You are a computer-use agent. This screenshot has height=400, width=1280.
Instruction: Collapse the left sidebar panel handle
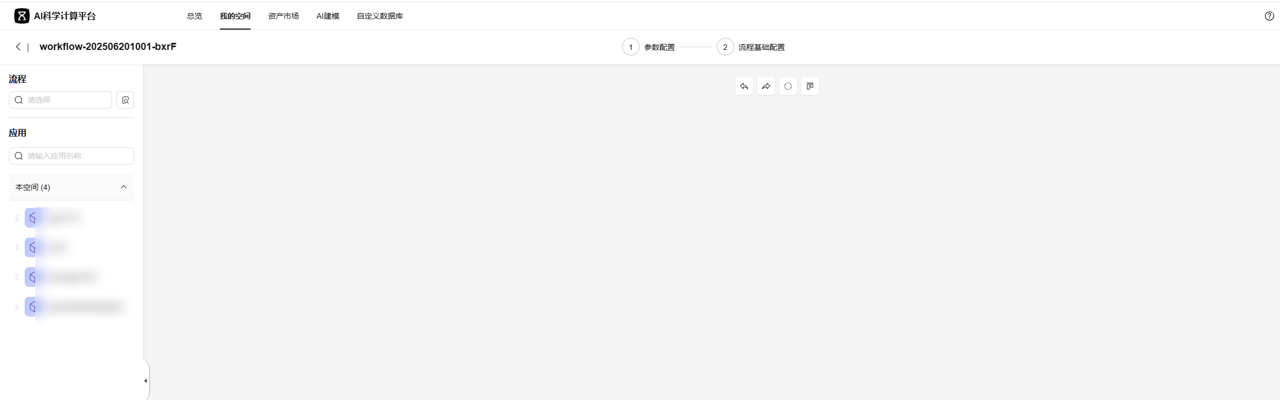coord(145,380)
